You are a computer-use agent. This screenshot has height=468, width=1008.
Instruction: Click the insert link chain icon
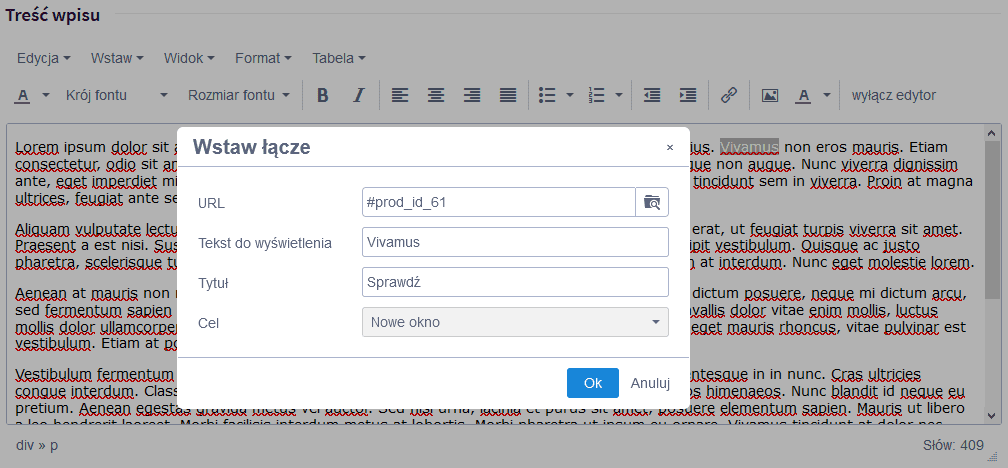tap(729, 95)
